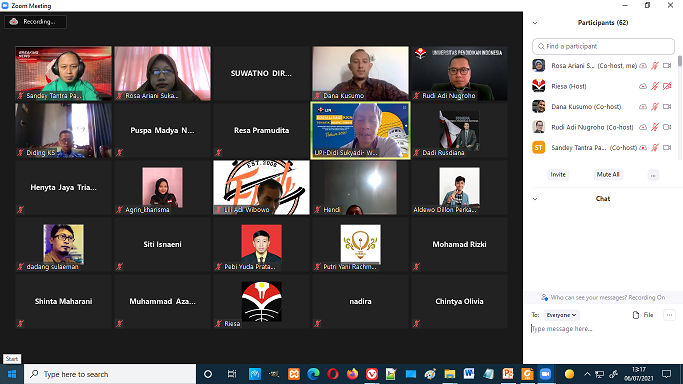Screen dimensions: 683x384
Task: Collapse the Participants panel chevron
Action: tap(535, 23)
